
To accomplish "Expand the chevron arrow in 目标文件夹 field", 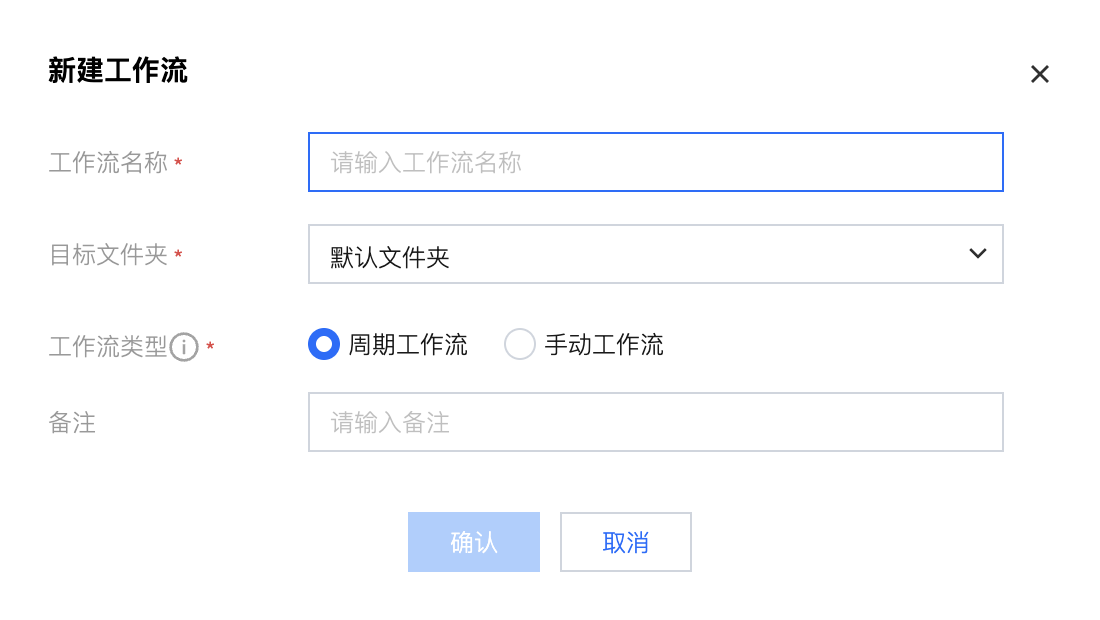I will click(x=978, y=254).
